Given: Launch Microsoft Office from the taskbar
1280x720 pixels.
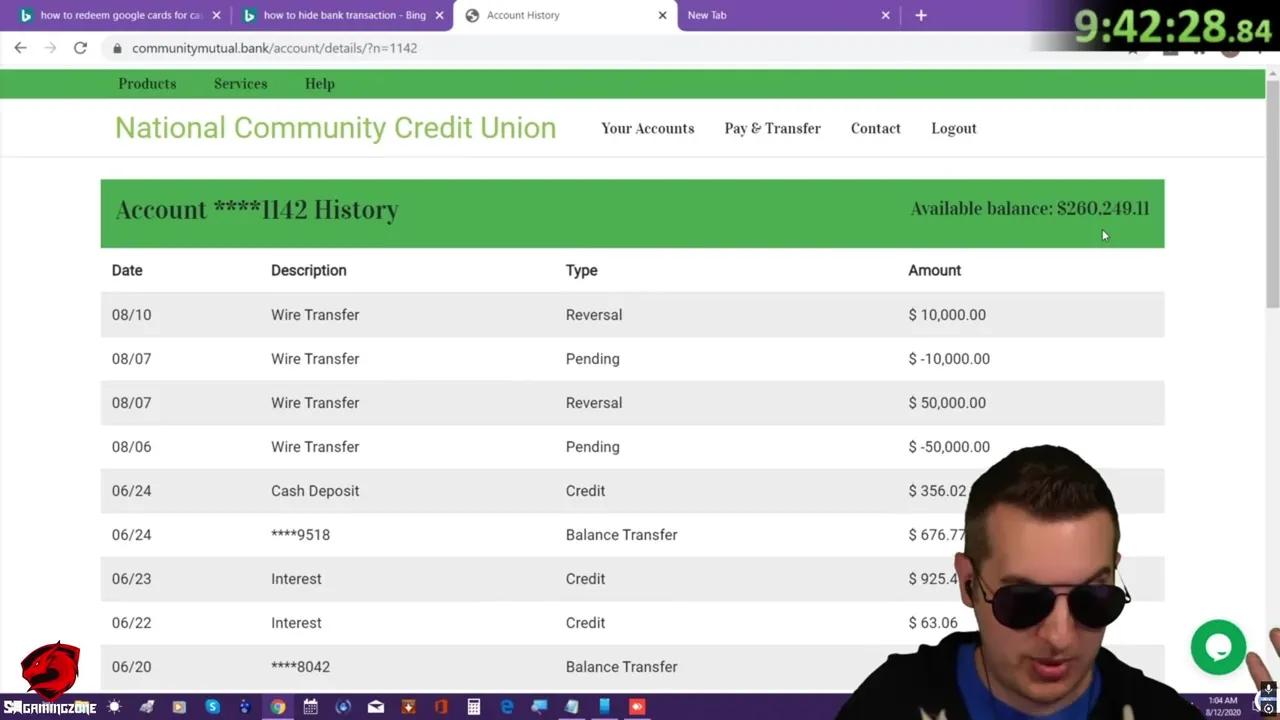Looking at the screenshot, I should [441, 707].
